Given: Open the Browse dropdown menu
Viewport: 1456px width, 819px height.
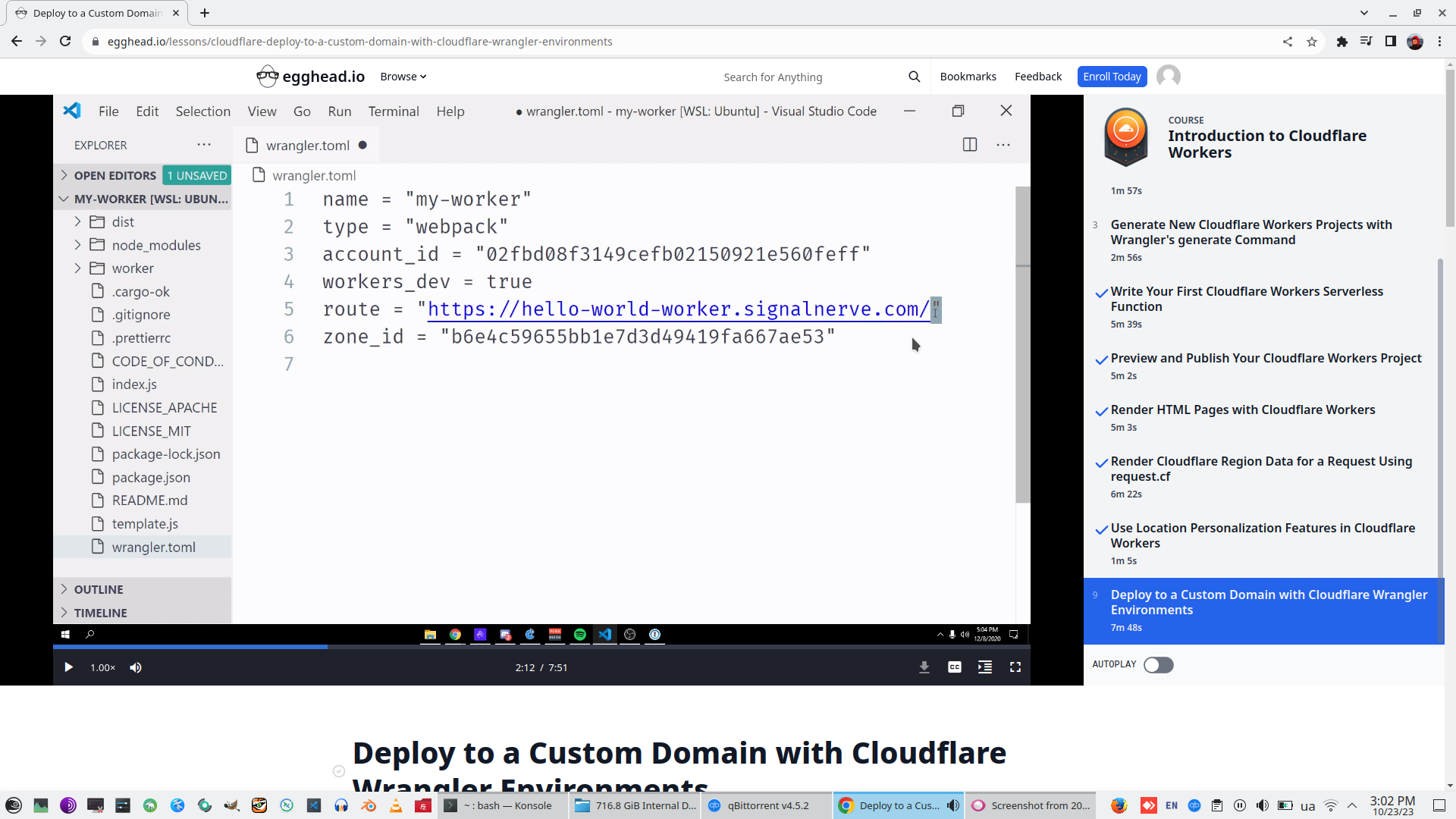Looking at the screenshot, I should [x=403, y=77].
